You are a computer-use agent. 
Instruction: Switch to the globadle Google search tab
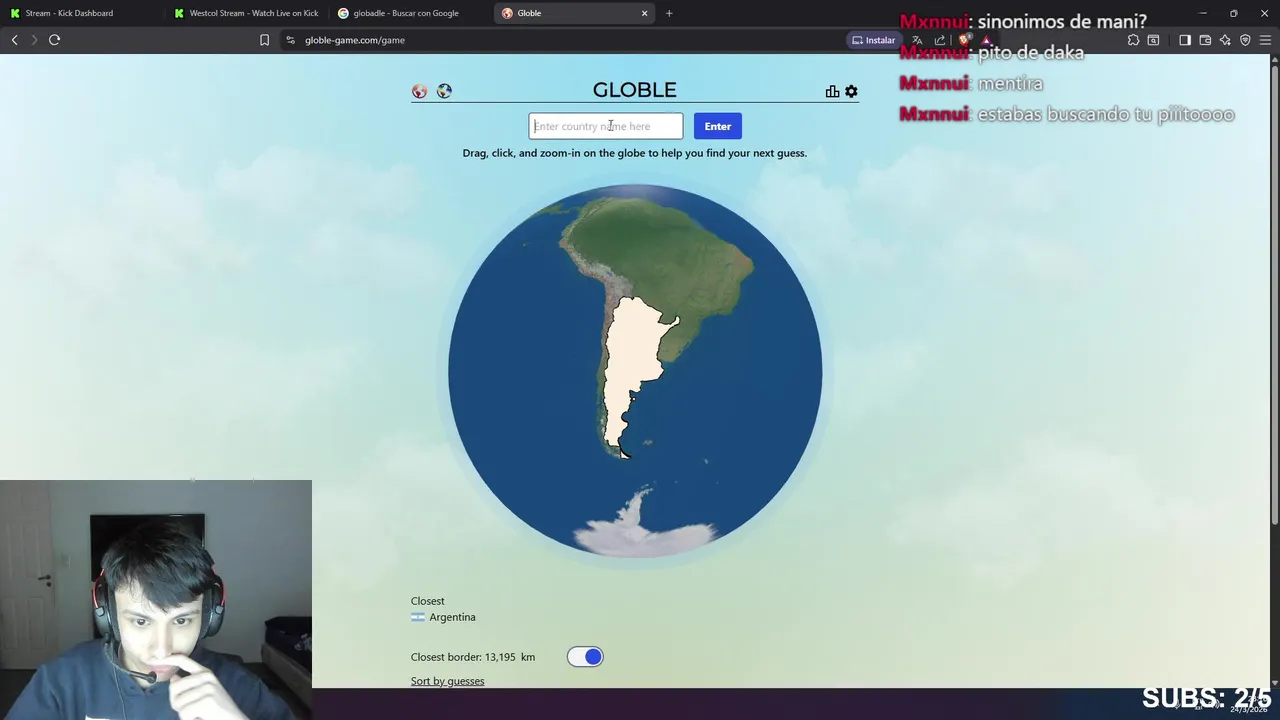coord(410,13)
